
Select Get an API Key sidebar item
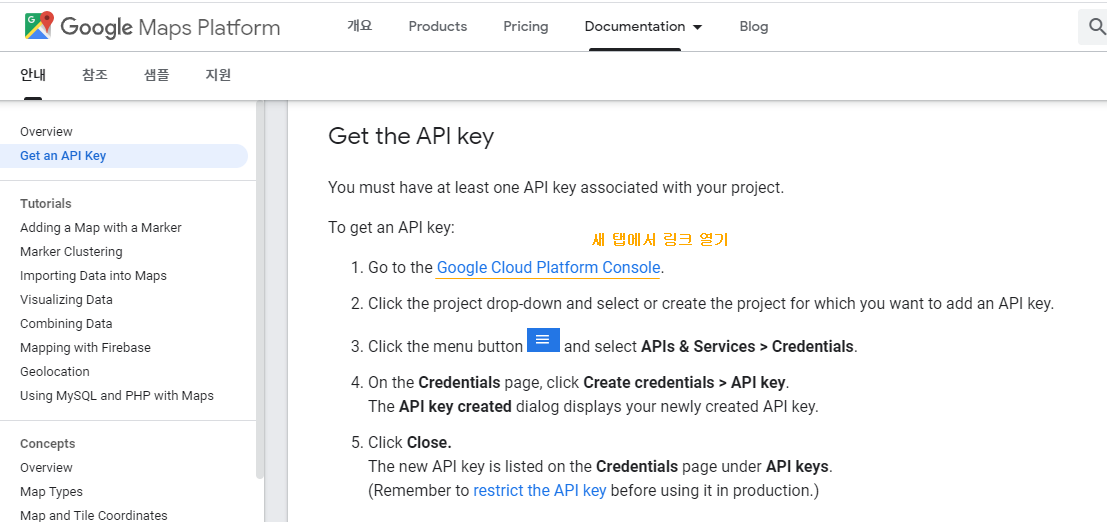click(124, 155)
